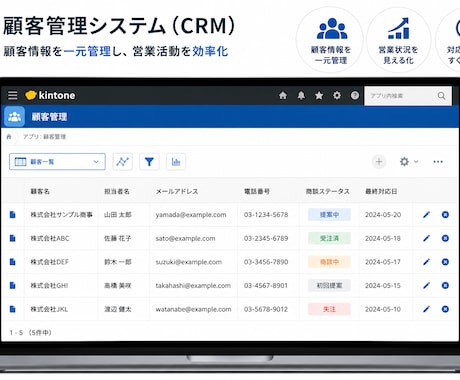Open app settings gear dropdown
Screen dimensions: 460x380
coord(408,162)
